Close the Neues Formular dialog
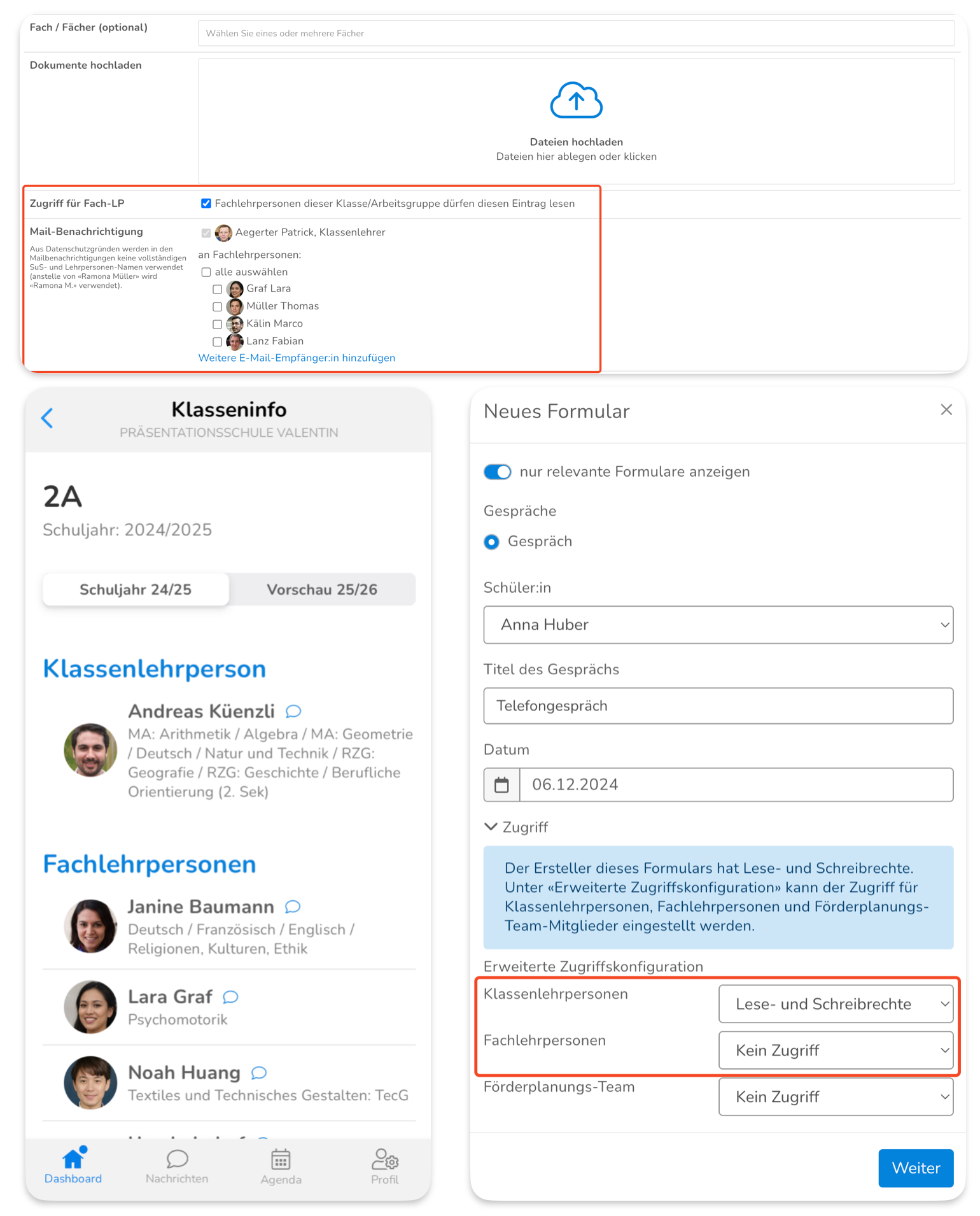 [946, 409]
